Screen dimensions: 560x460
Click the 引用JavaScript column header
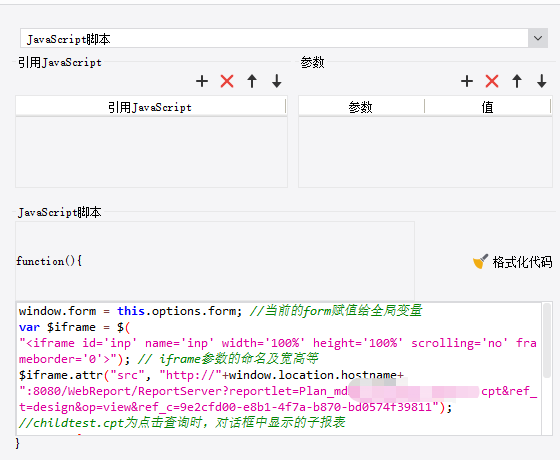(x=150, y=107)
